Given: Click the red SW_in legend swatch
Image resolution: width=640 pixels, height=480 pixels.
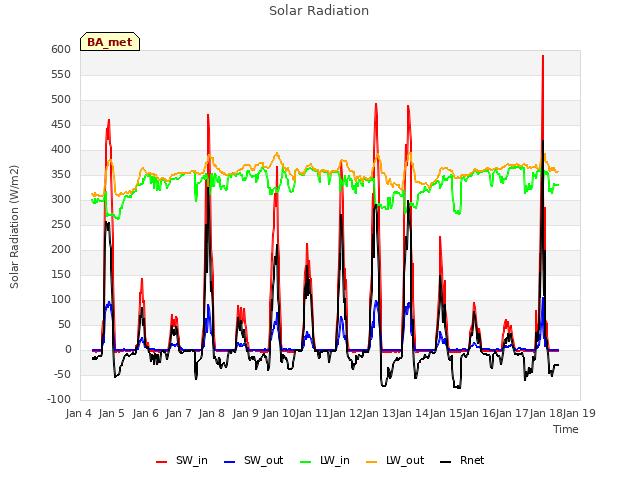Looking at the screenshot, I should 162,462.
